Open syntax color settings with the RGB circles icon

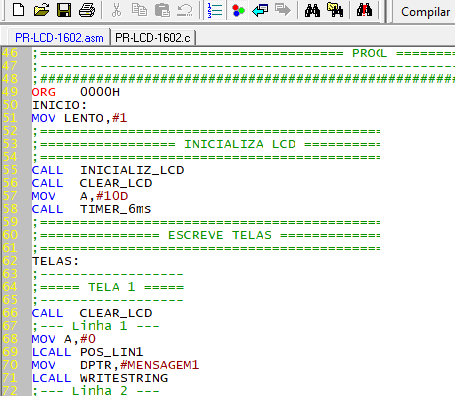point(238,10)
